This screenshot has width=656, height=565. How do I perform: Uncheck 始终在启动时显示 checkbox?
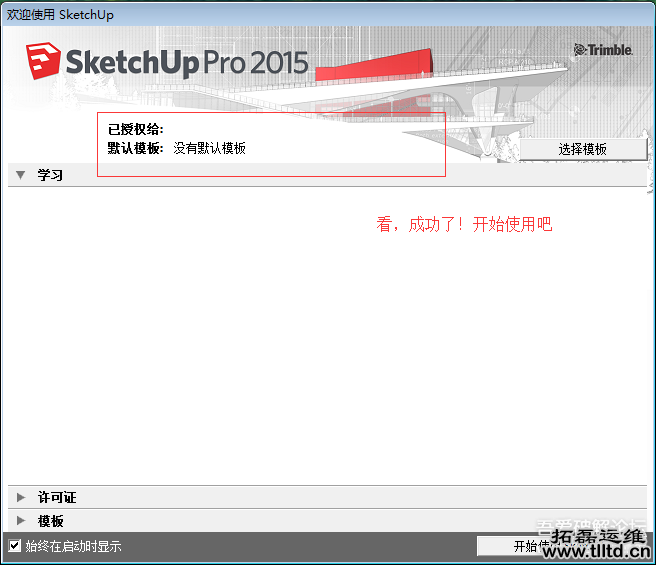tap(15, 545)
